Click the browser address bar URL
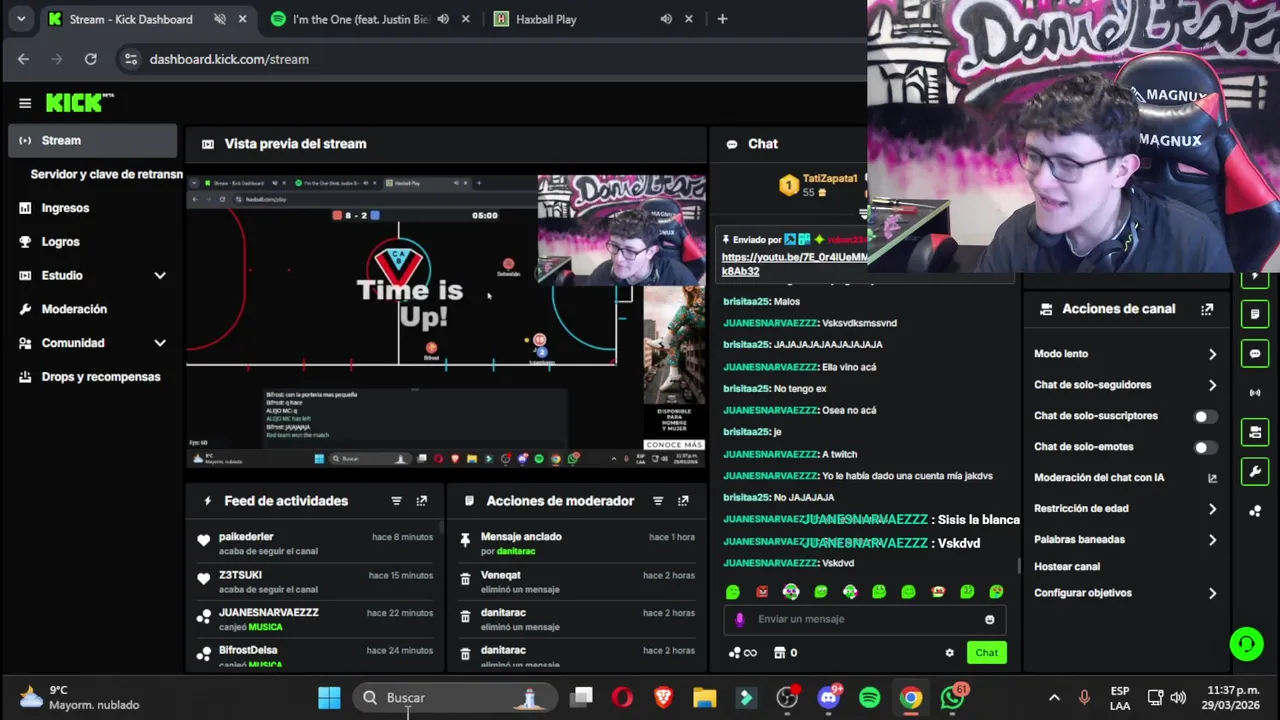The width and height of the screenshot is (1280, 720). [229, 59]
